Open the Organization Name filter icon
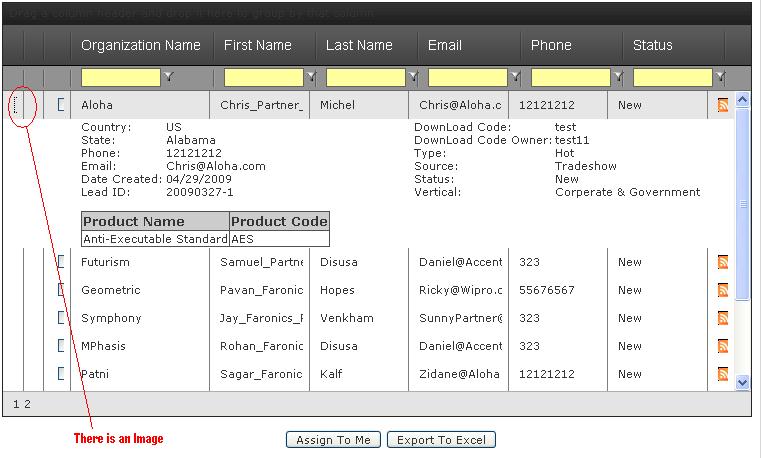Image resolution: width=761 pixels, height=458 pixels. coord(168,77)
